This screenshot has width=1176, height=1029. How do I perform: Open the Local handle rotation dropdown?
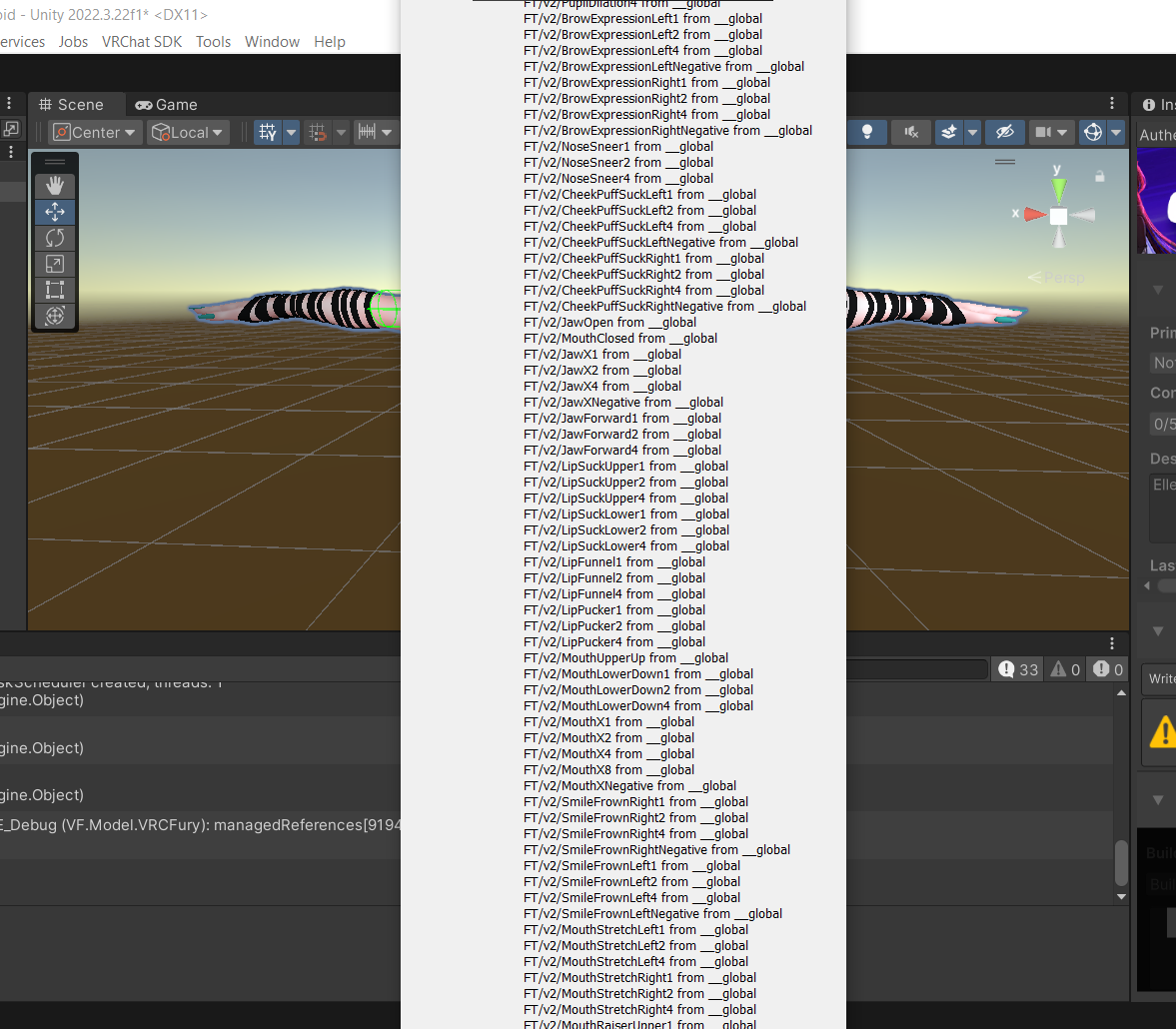pos(188,133)
